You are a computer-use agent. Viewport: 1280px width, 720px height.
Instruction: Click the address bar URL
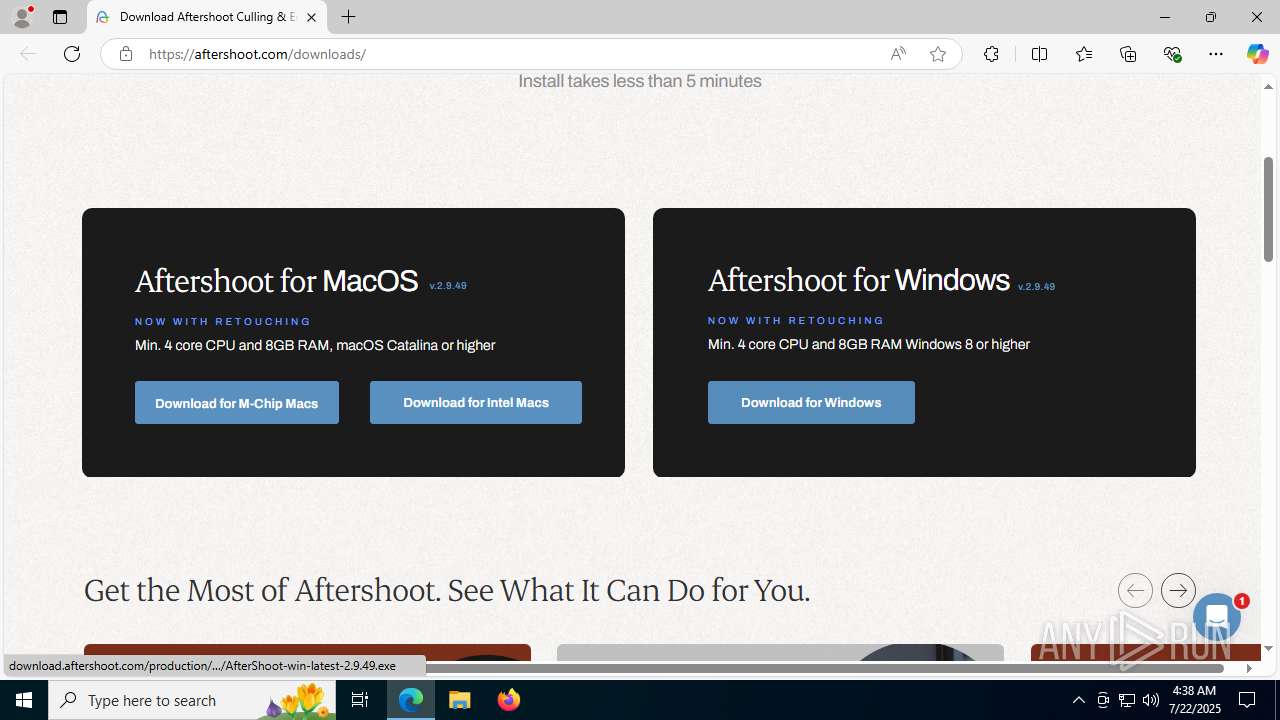pos(257,54)
